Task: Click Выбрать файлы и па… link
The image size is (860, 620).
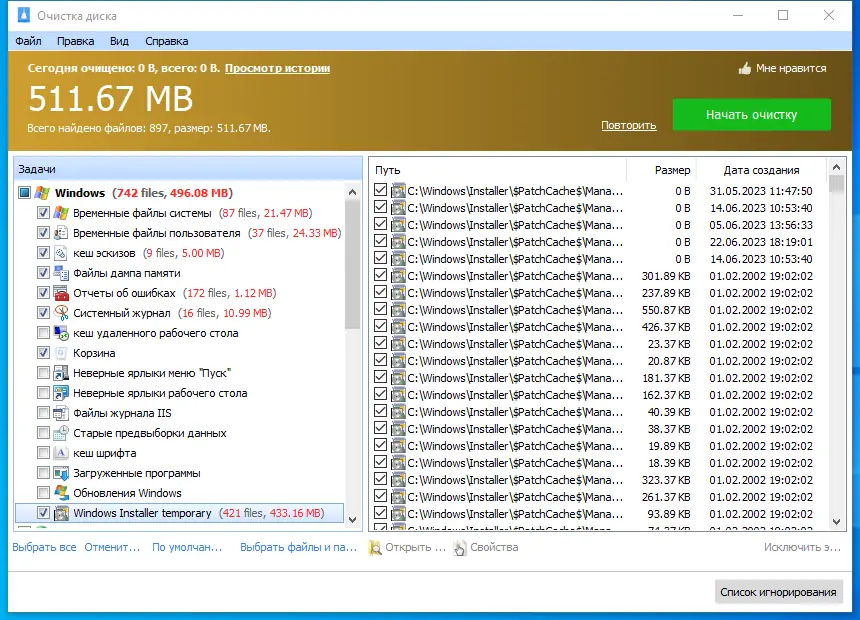Action: (x=298, y=547)
